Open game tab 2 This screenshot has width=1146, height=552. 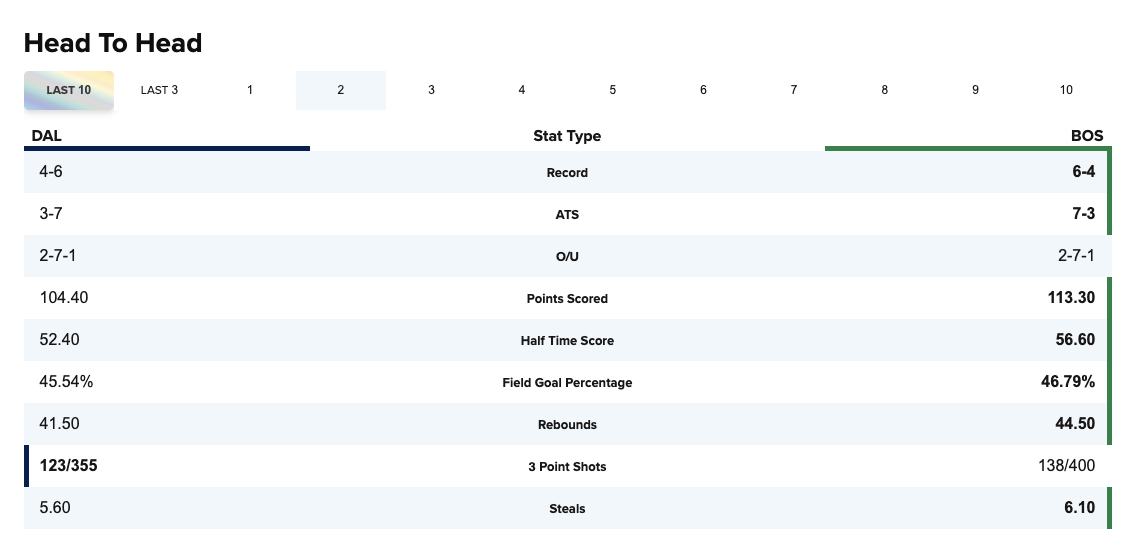tap(341, 90)
